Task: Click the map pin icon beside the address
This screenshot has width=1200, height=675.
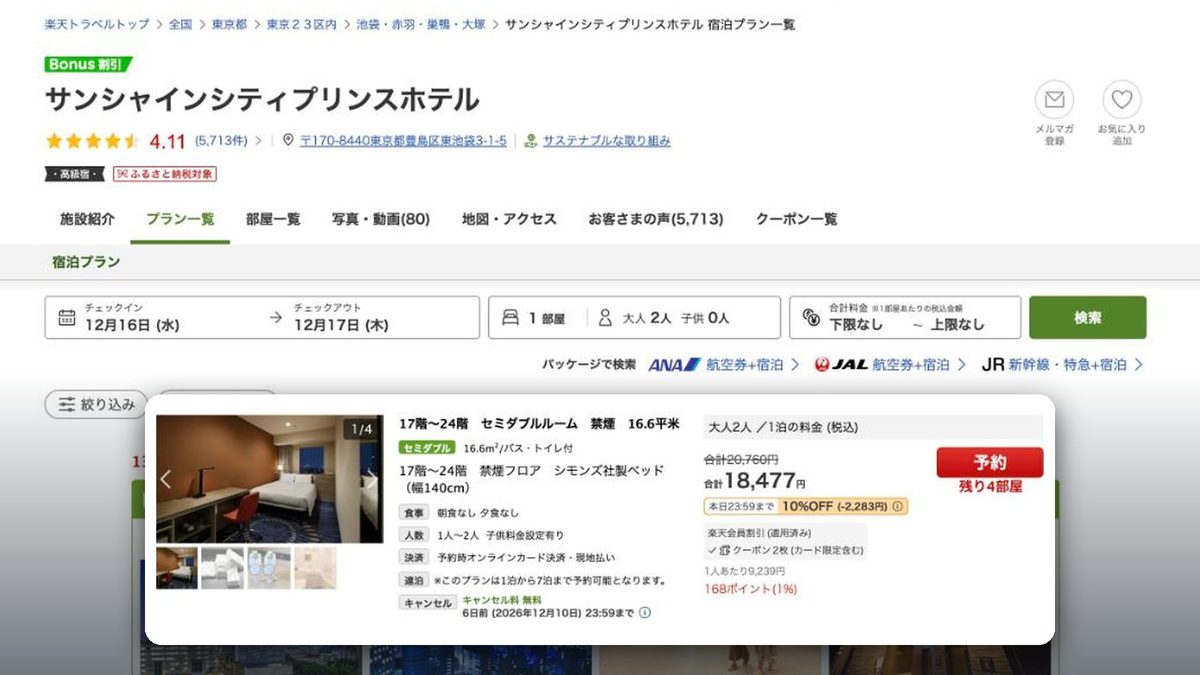Action: coord(288,141)
